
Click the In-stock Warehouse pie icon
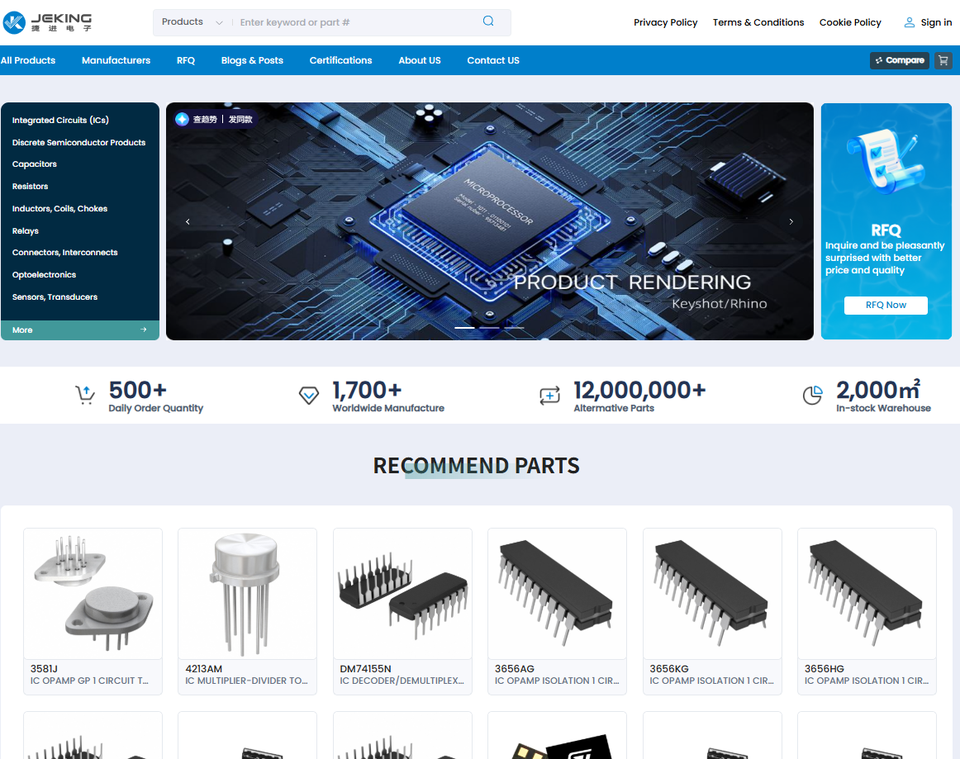point(812,395)
